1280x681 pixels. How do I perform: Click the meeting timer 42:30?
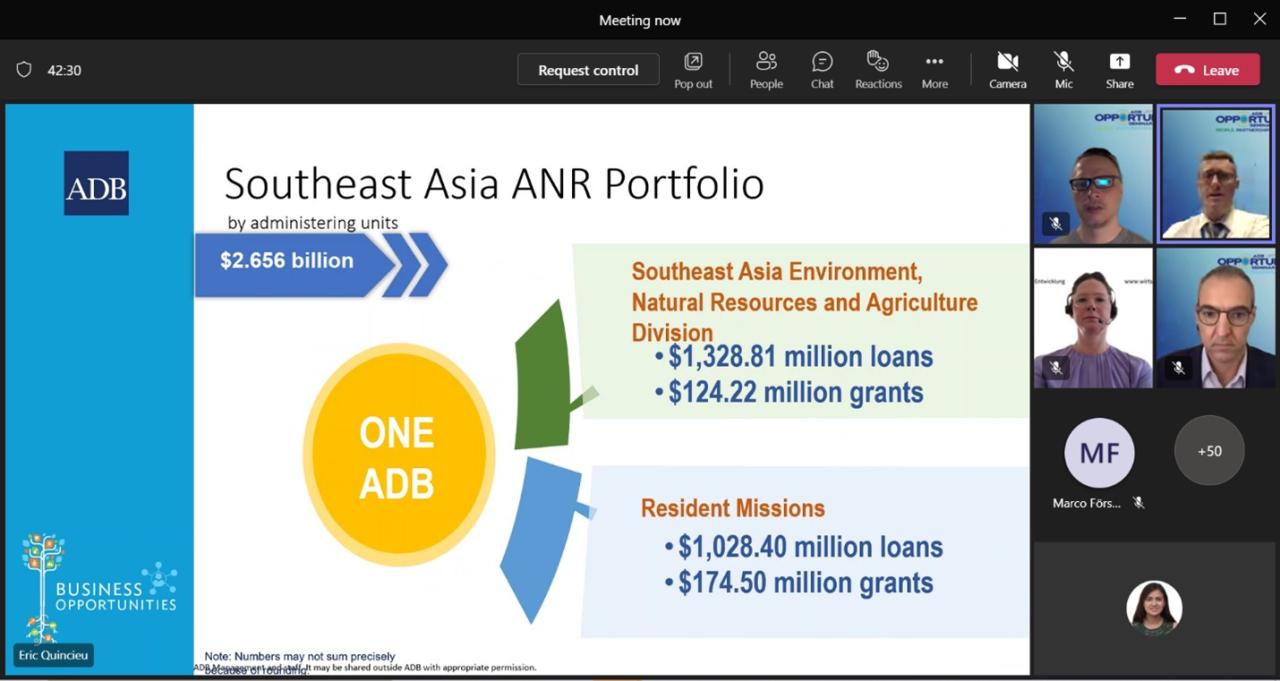[64, 71]
